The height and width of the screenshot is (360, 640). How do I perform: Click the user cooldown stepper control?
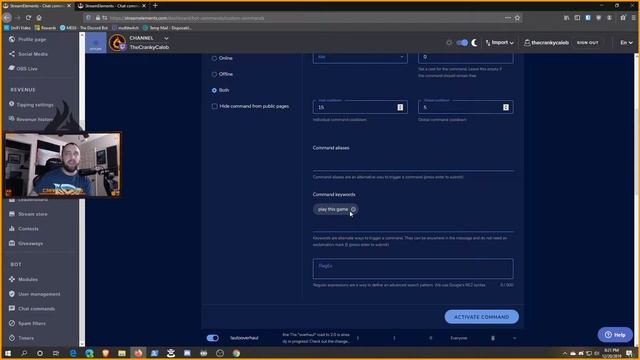point(400,107)
